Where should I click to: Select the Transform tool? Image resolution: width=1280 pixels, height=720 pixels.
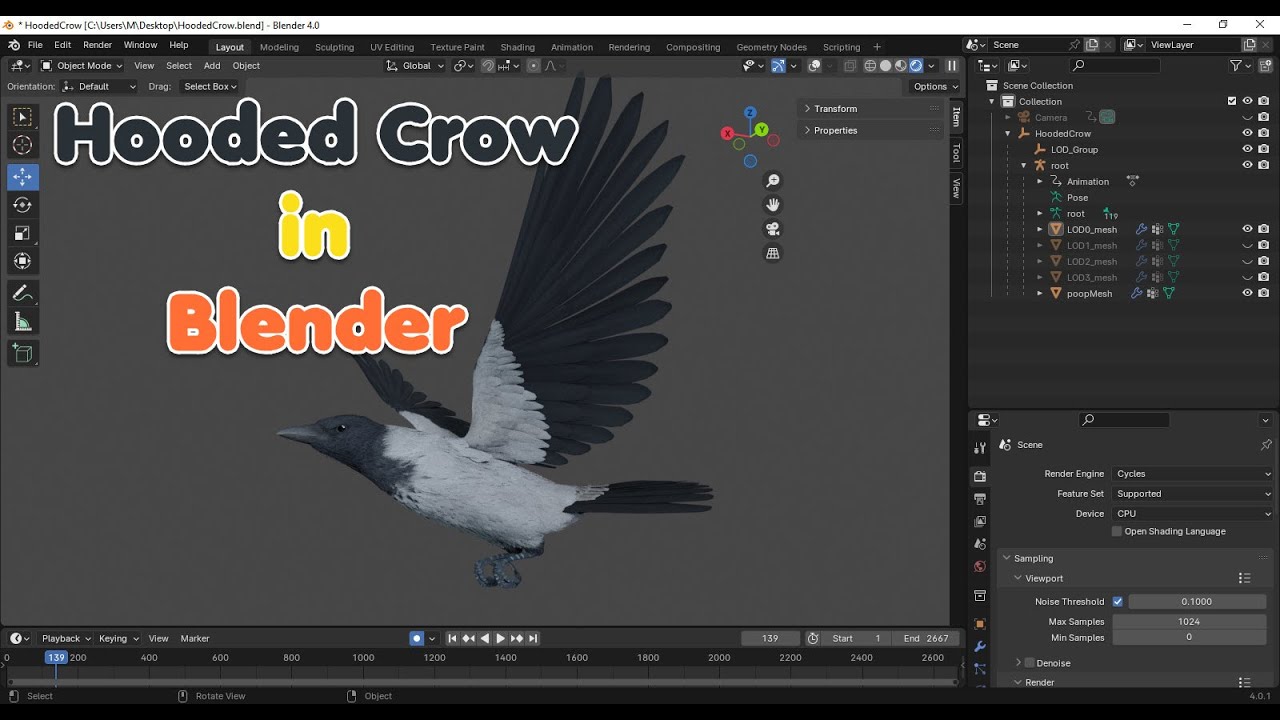[x=22, y=261]
